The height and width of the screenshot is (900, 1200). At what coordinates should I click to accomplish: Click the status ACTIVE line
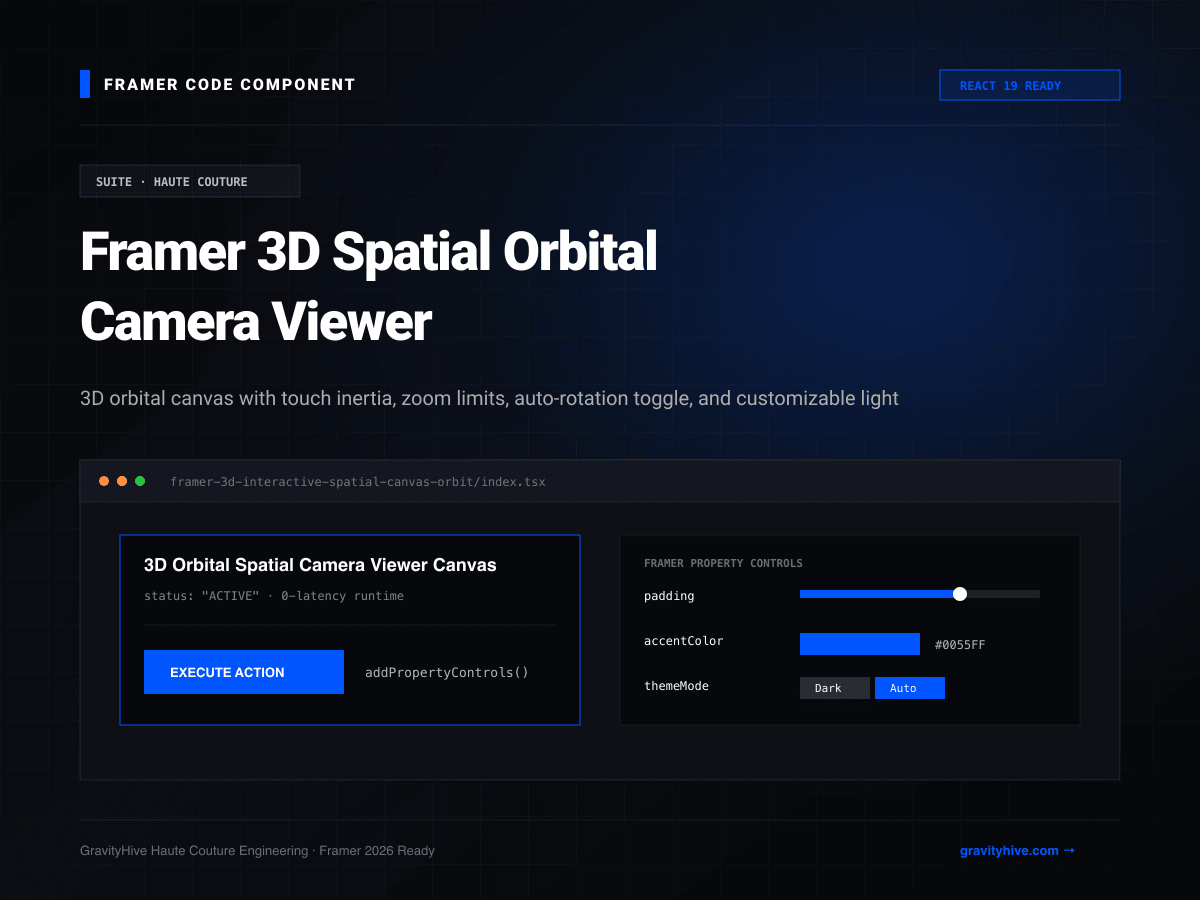[274, 596]
